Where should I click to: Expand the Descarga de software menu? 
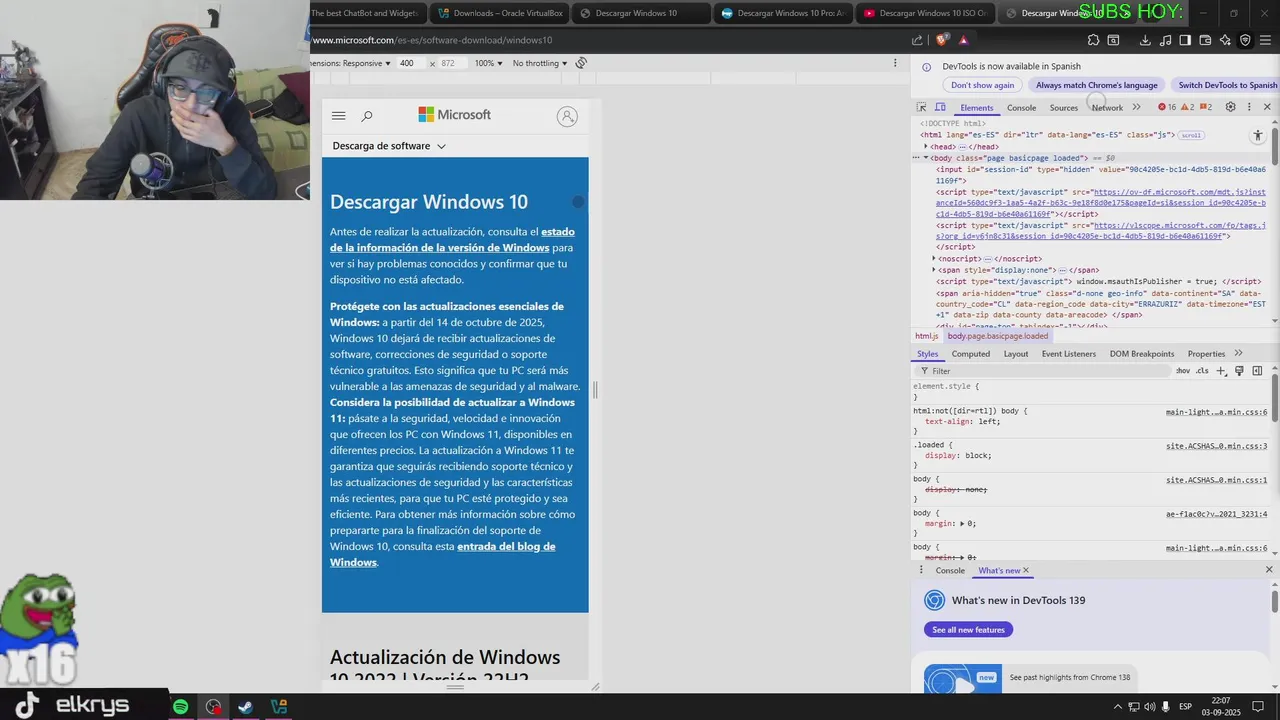[x=389, y=146]
